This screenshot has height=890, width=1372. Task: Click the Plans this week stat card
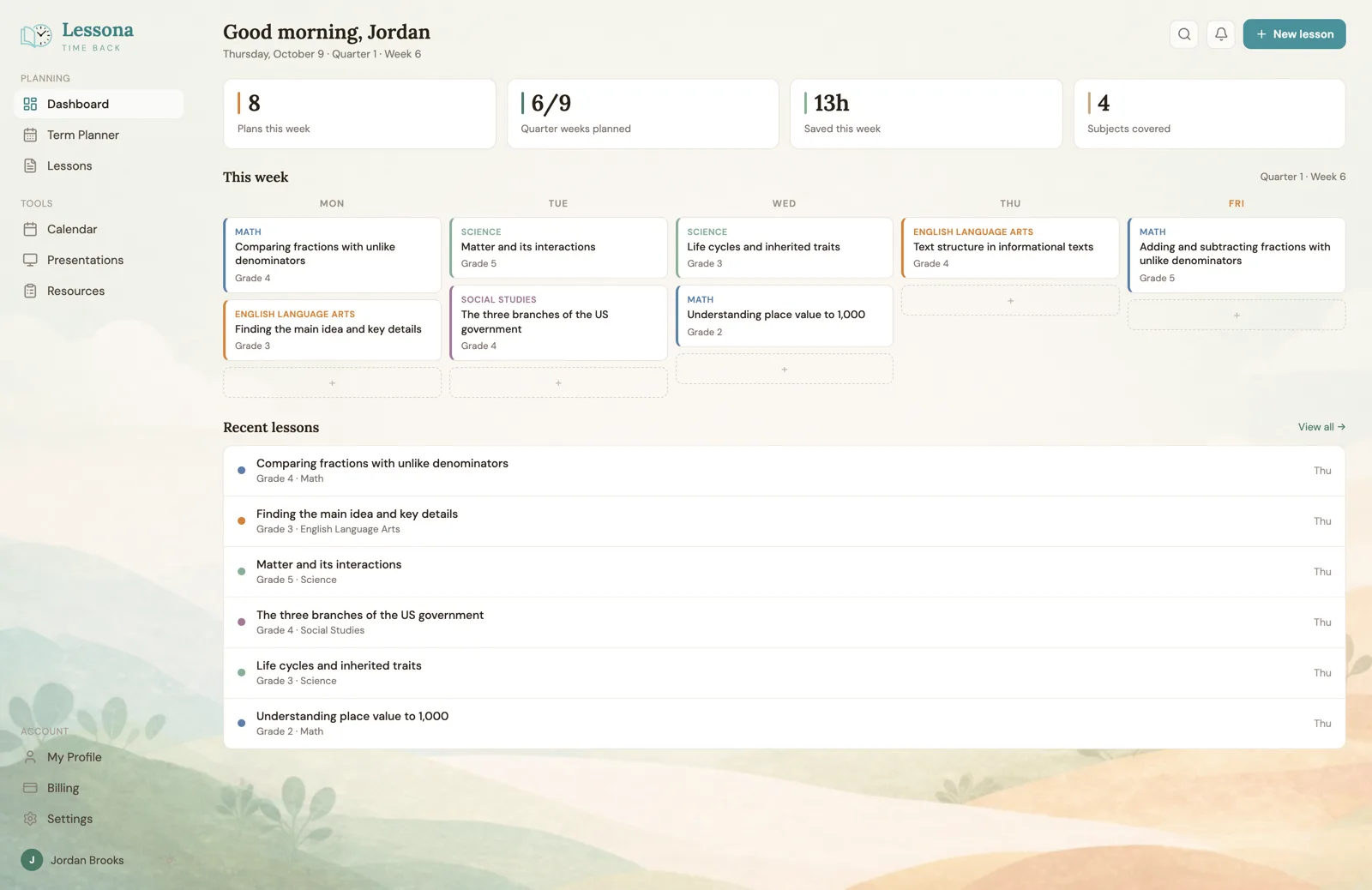coord(359,114)
